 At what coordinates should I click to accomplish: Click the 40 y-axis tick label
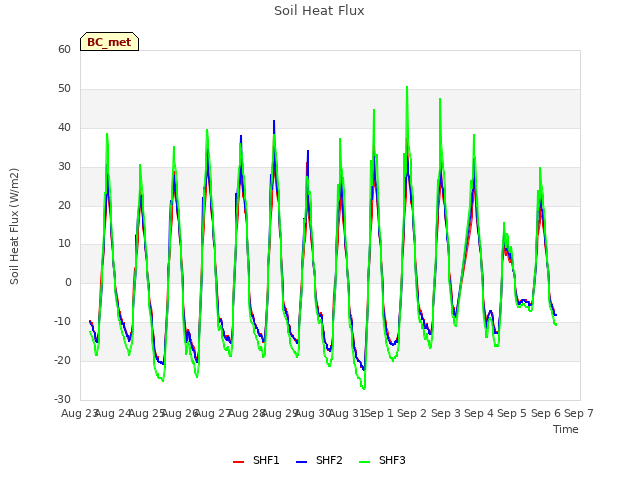(64, 128)
